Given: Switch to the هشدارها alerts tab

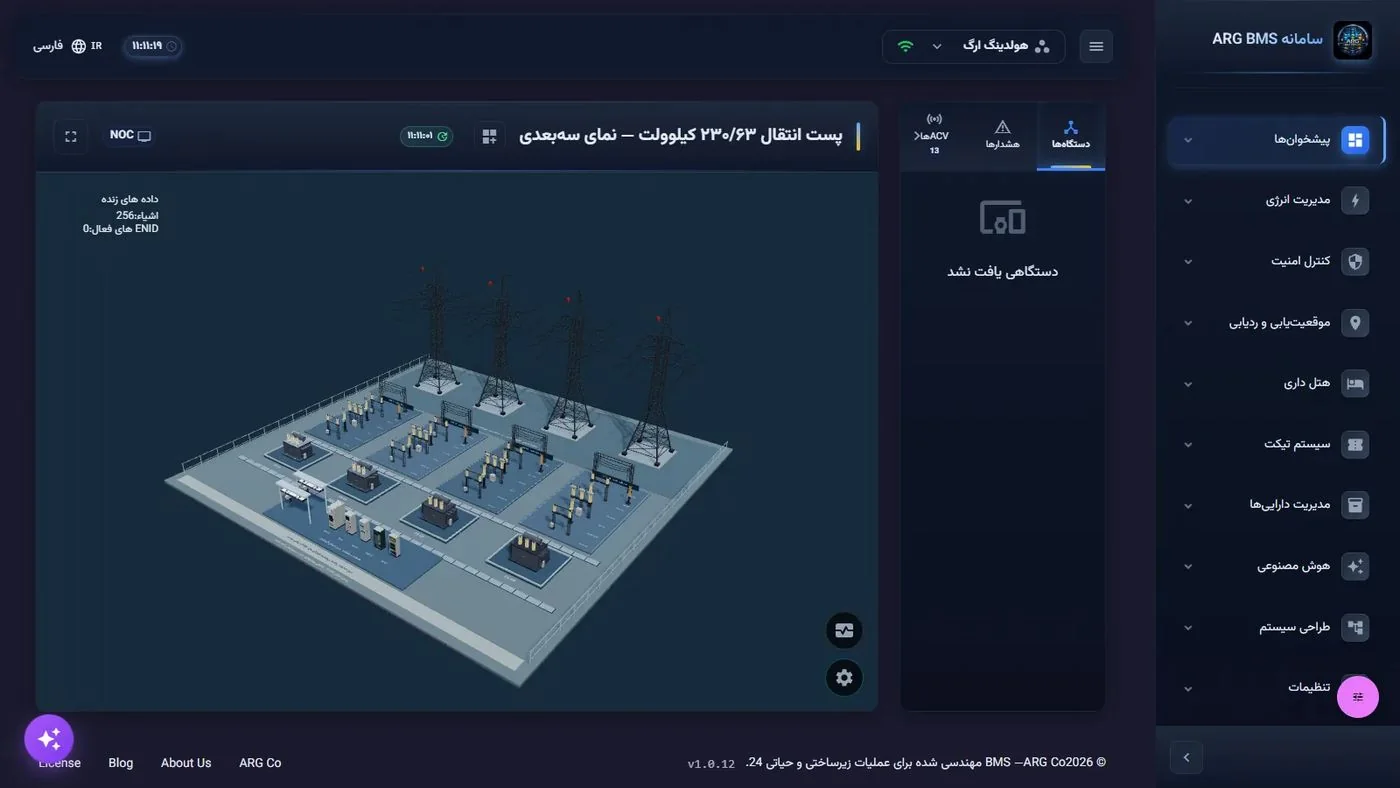Looking at the screenshot, I should 1003,136.
